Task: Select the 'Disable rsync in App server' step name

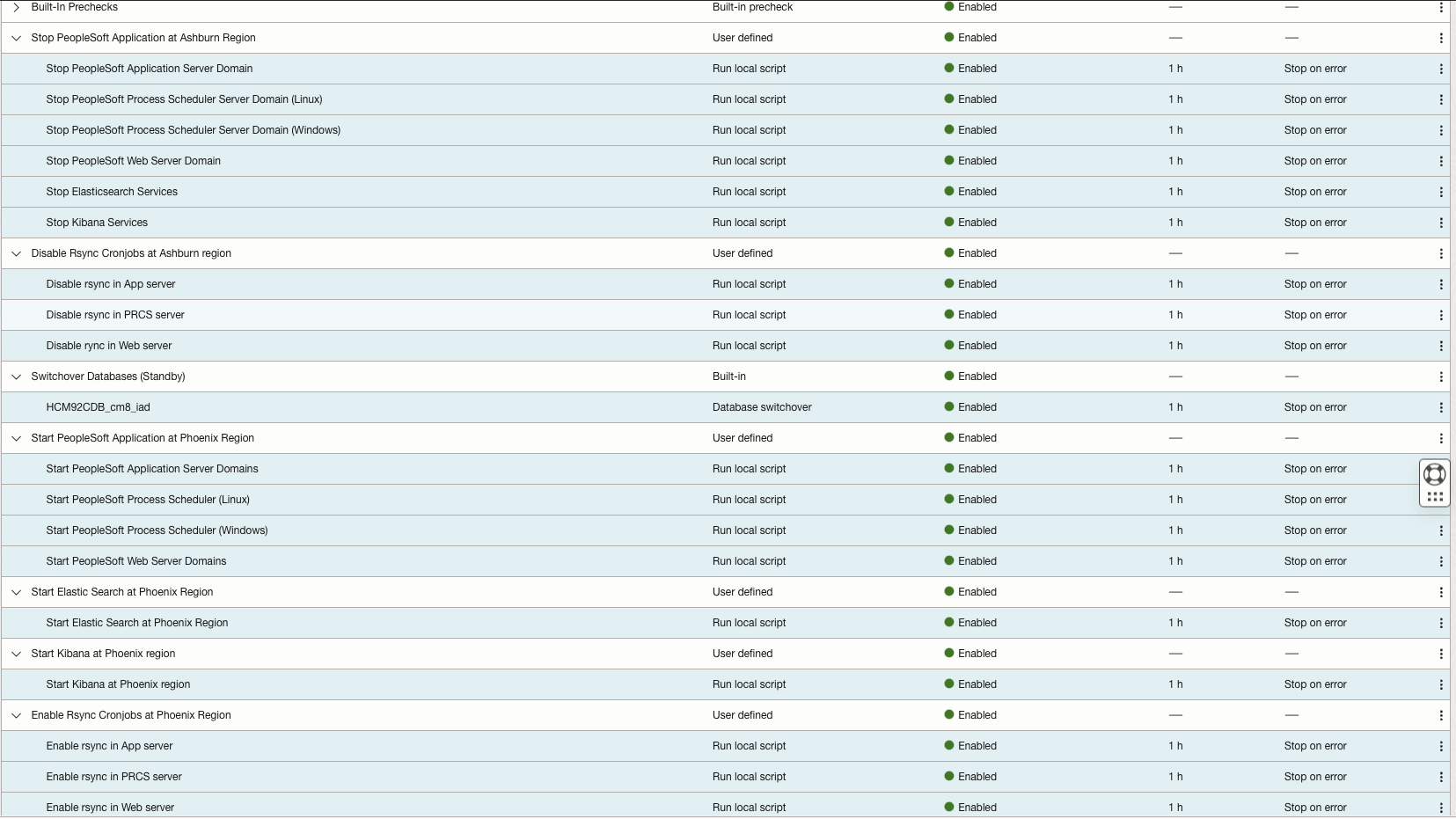Action: (111, 284)
